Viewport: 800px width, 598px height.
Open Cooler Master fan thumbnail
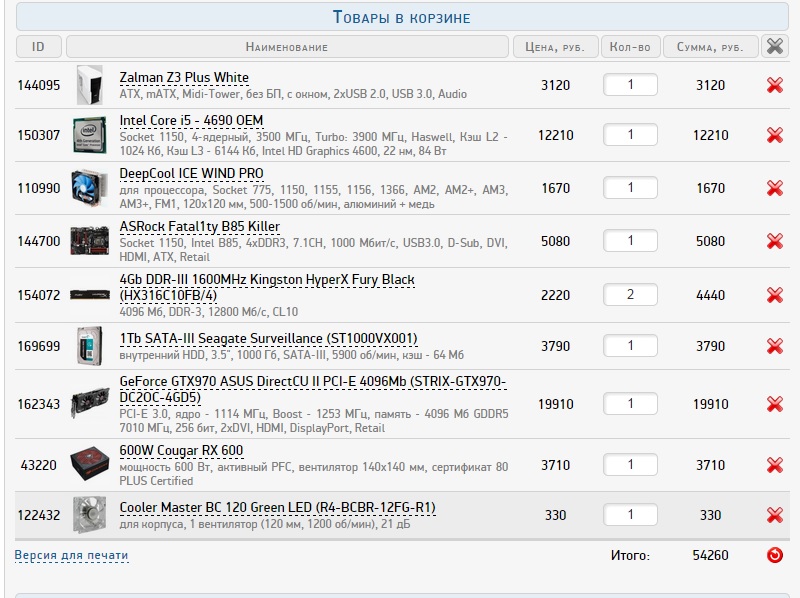pos(90,515)
